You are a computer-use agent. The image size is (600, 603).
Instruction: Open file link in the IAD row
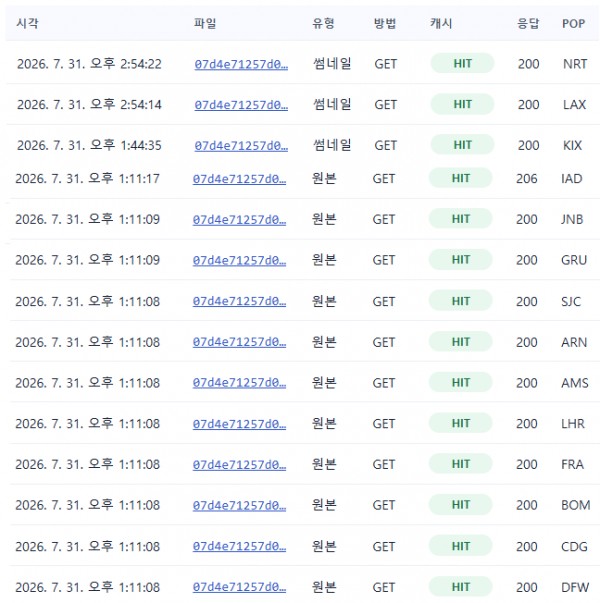coord(239,179)
